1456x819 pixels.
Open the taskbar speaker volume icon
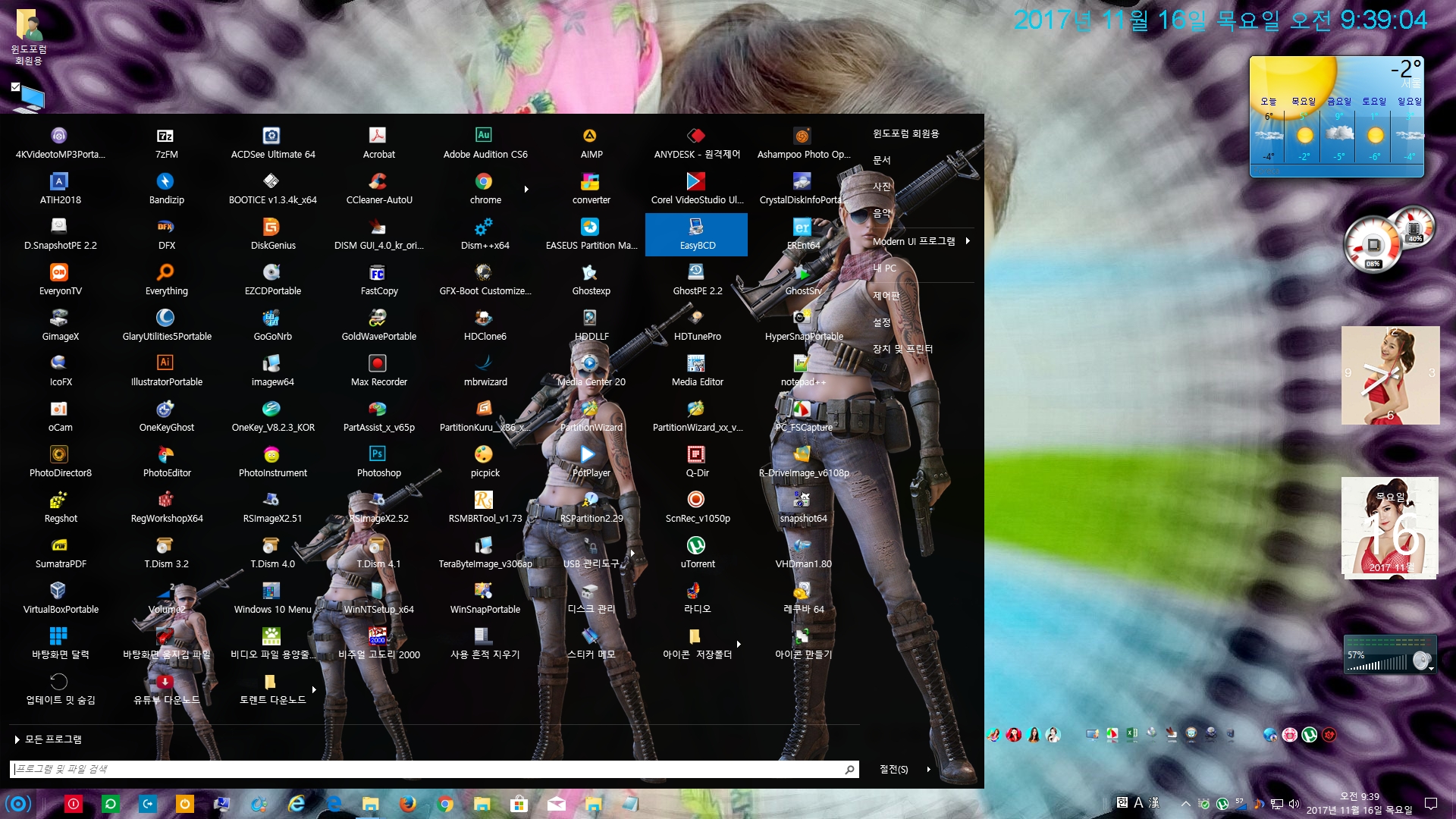[x=1294, y=804]
